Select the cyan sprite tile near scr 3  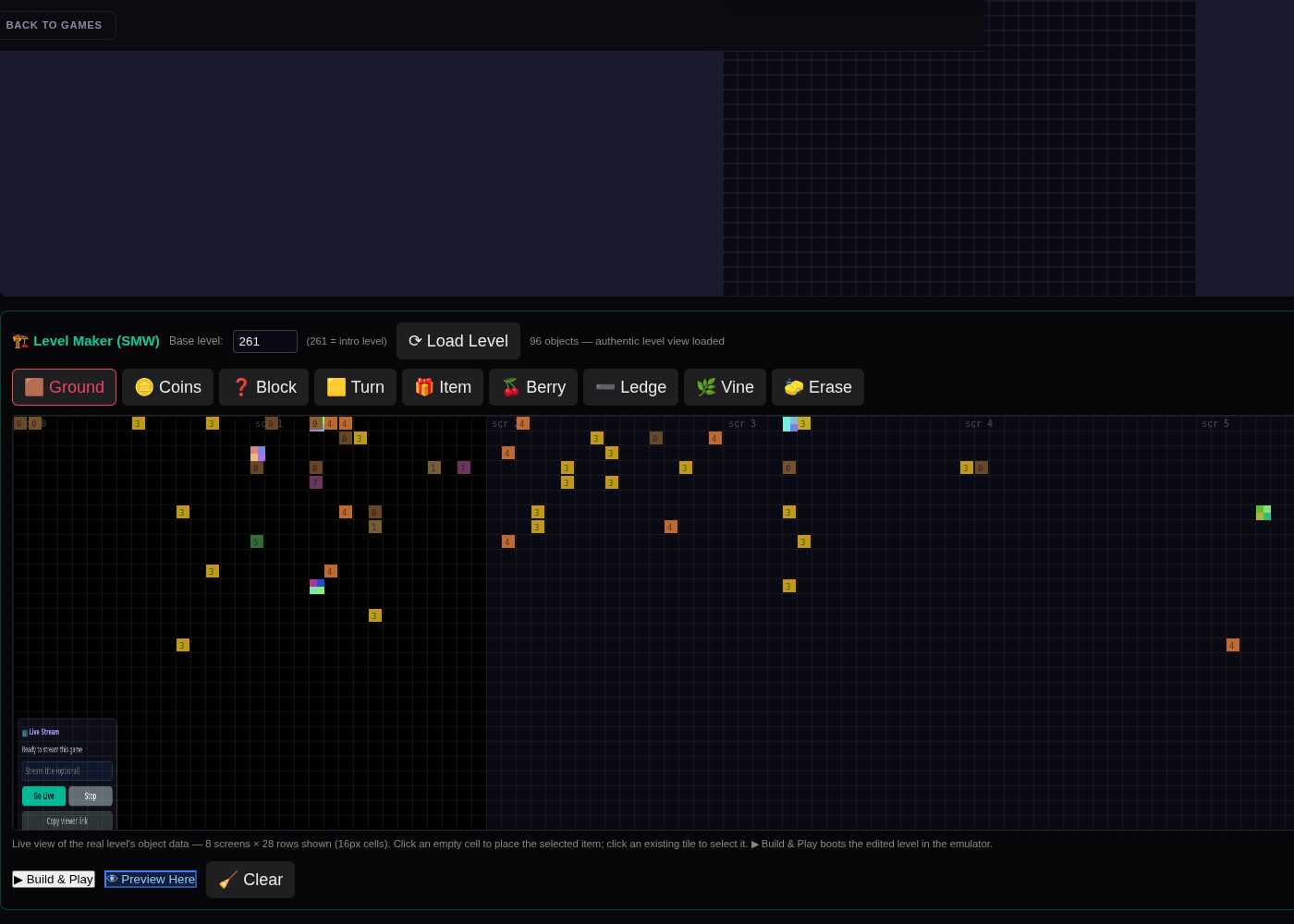(x=790, y=424)
